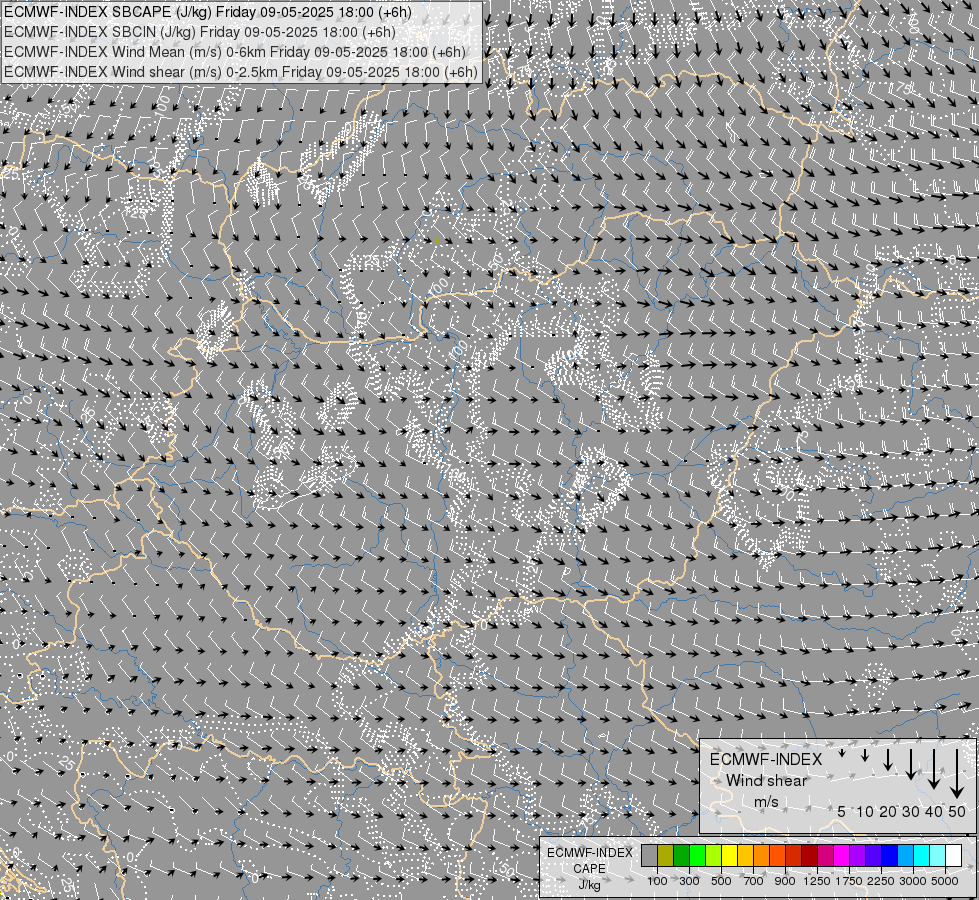Select the pale cyan CAPE swatch
This screenshot has height=900, width=979.
pyautogui.click(x=938, y=856)
